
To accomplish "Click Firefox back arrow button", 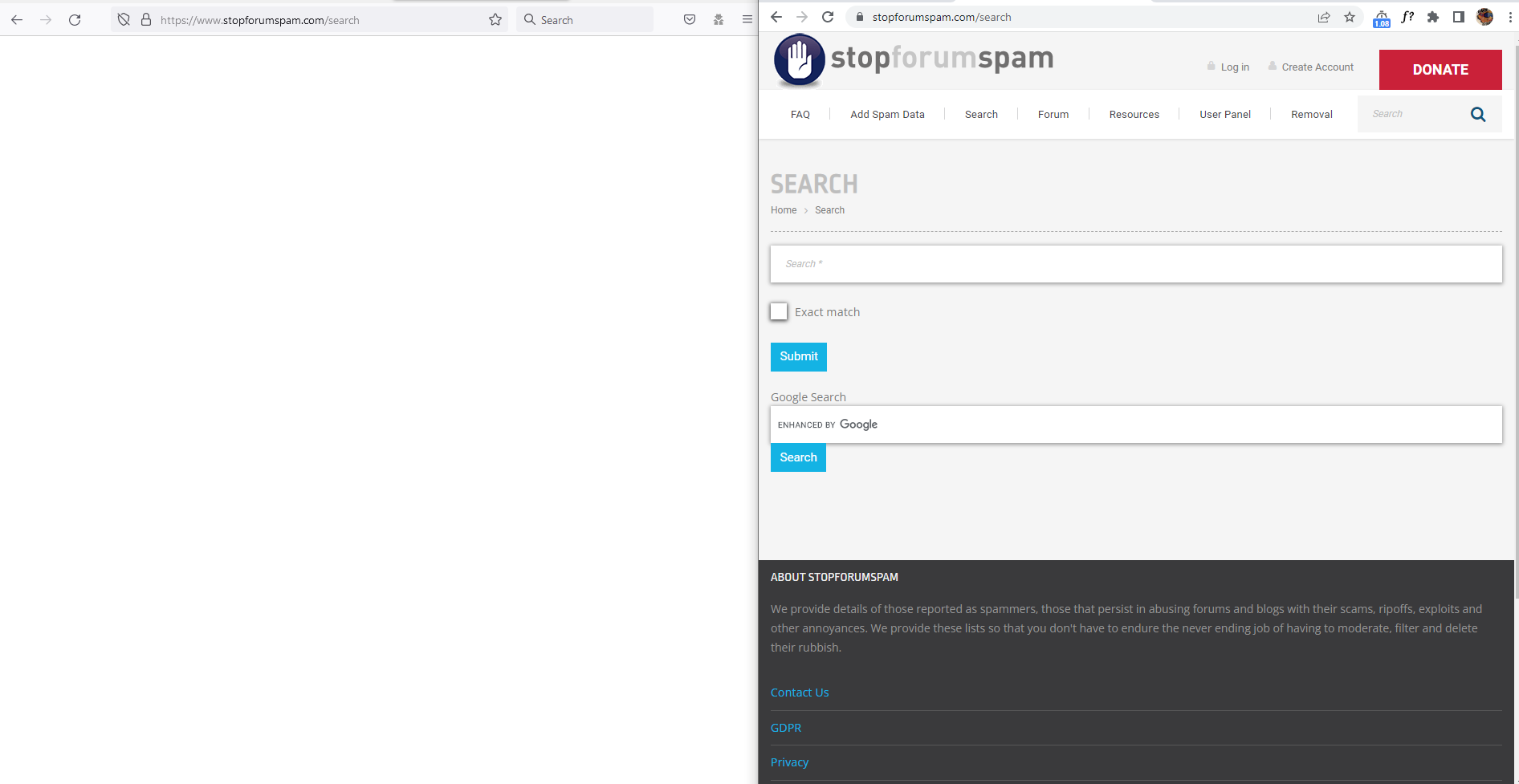I will click(x=17, y=20).
